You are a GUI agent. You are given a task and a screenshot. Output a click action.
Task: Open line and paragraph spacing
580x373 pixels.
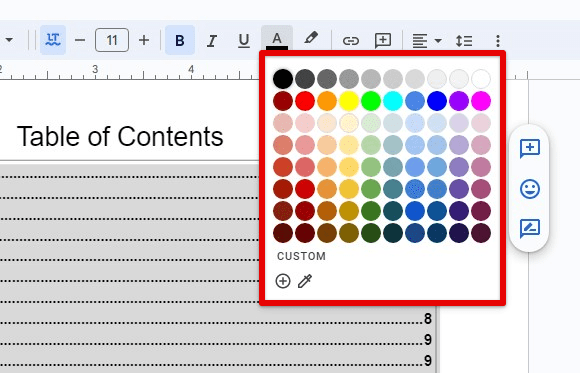tap(464, 40)
